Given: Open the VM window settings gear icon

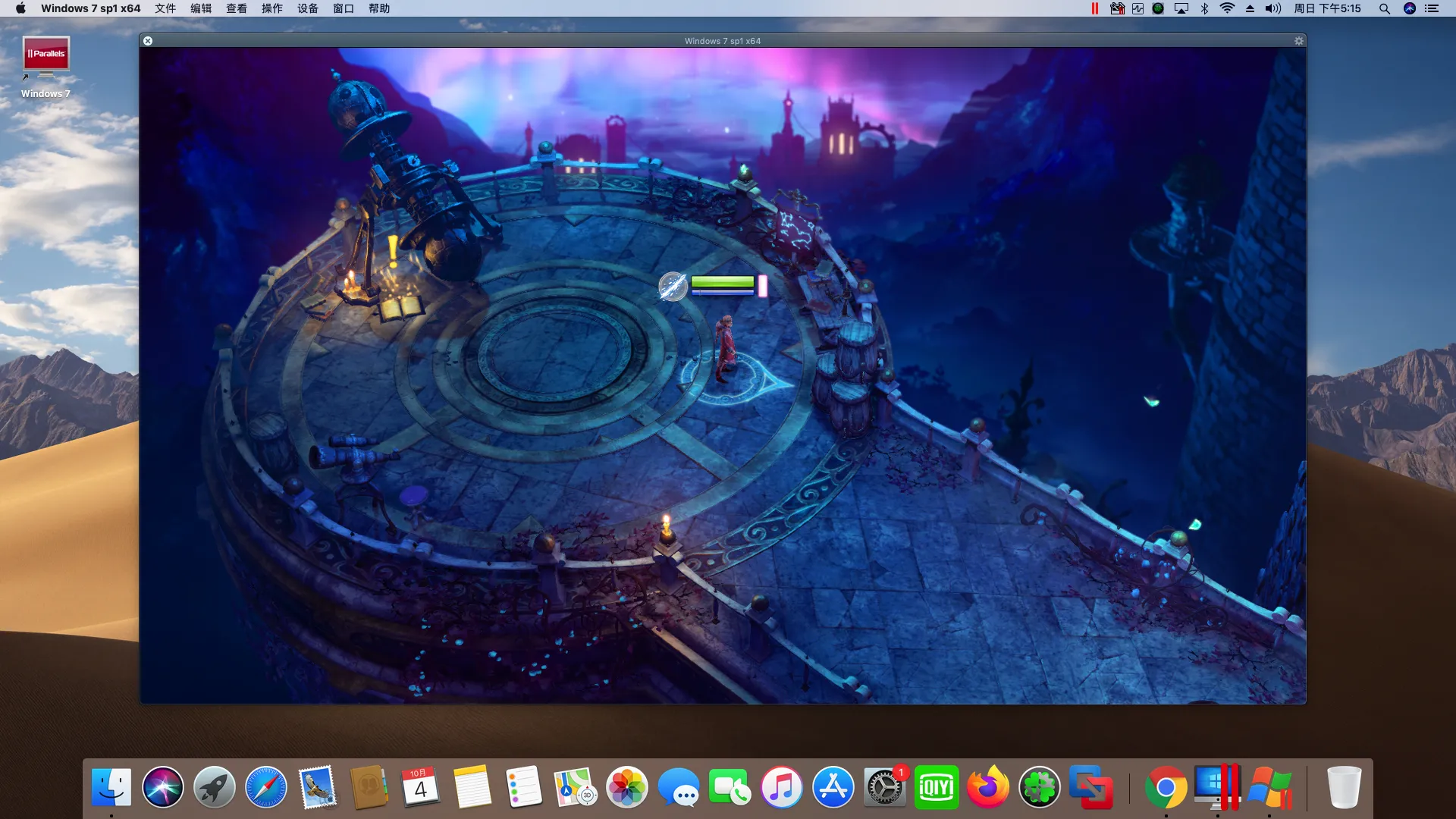Looking at the screenshot, I should (x=1298, y=41).
